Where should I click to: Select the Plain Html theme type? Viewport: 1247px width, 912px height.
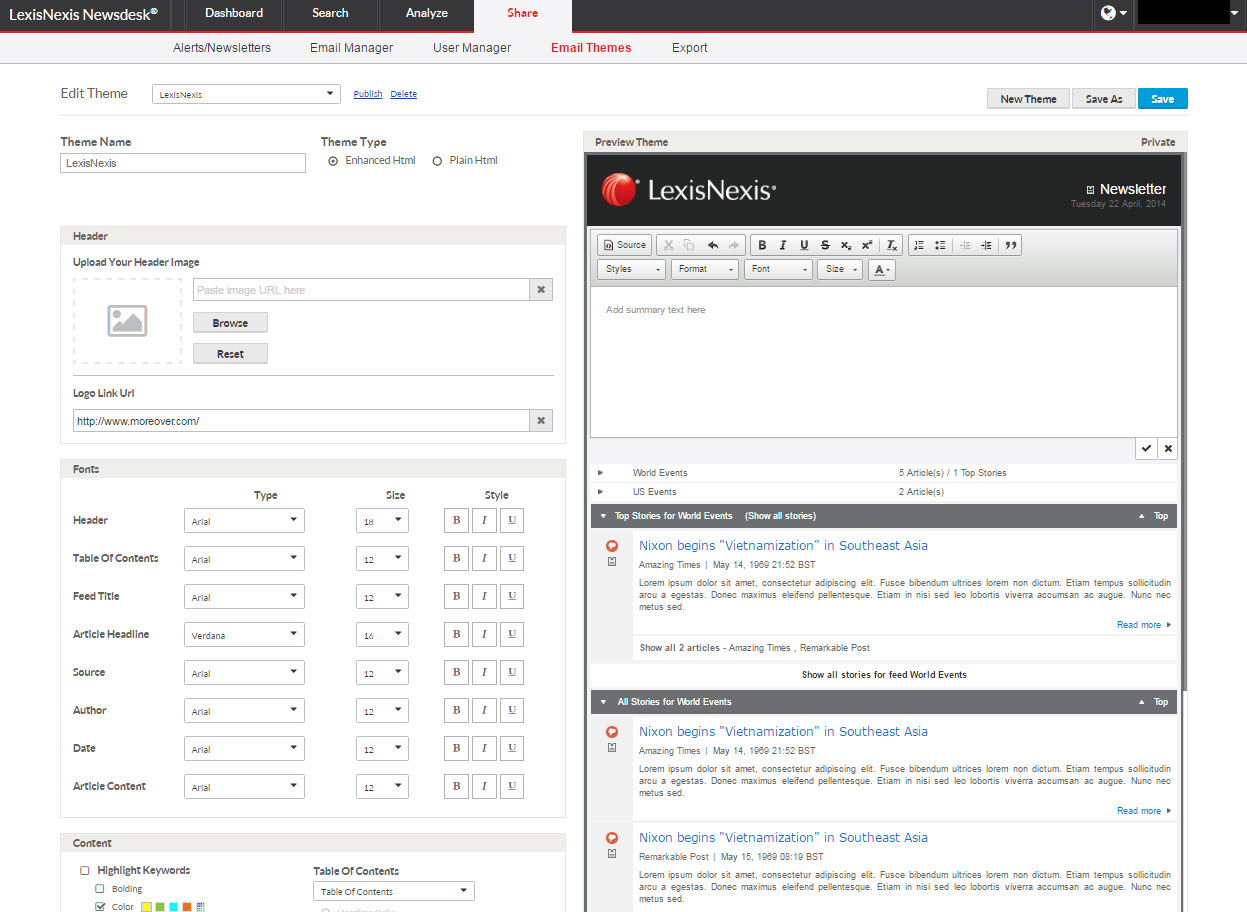click(437, 161)
